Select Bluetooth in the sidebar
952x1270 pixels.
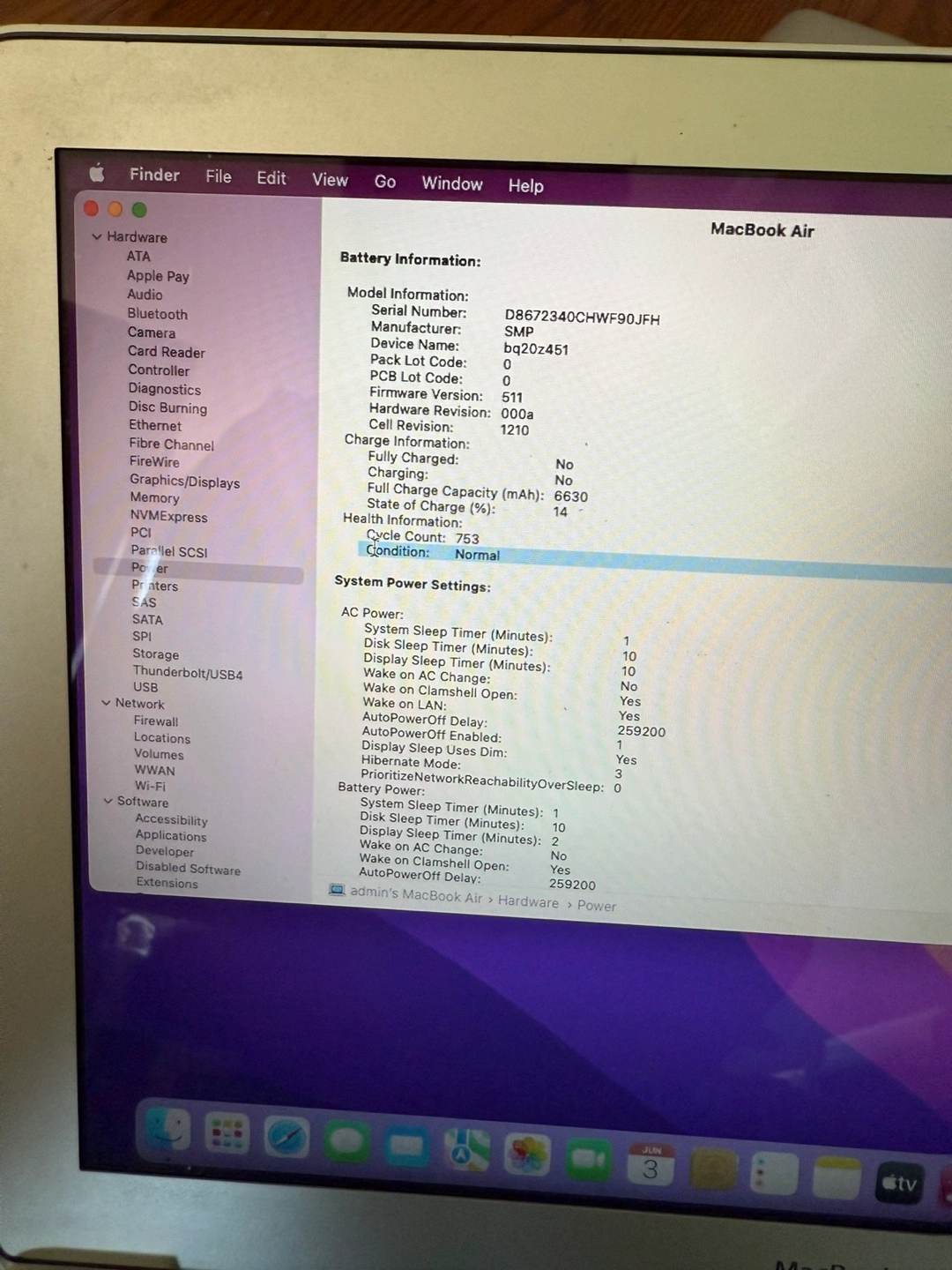157,314
